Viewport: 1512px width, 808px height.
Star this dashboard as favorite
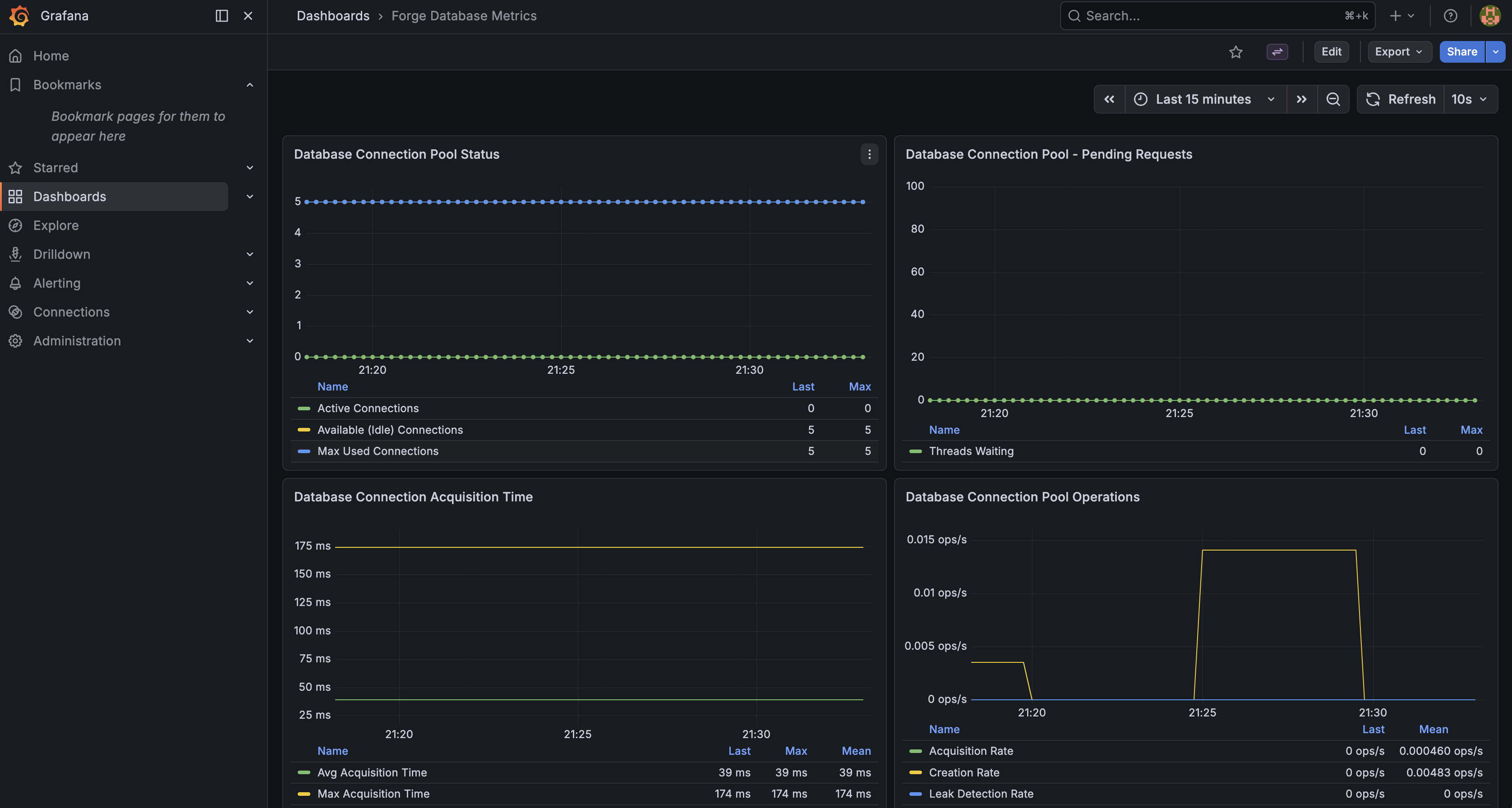[x=1235, y=52]
